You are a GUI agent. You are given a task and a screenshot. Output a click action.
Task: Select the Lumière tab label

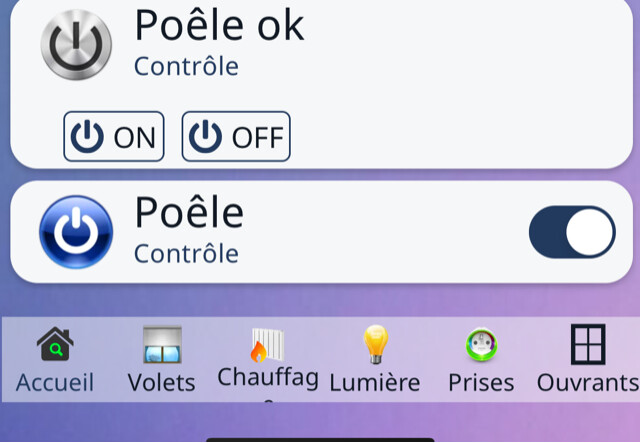pos(375,382)
